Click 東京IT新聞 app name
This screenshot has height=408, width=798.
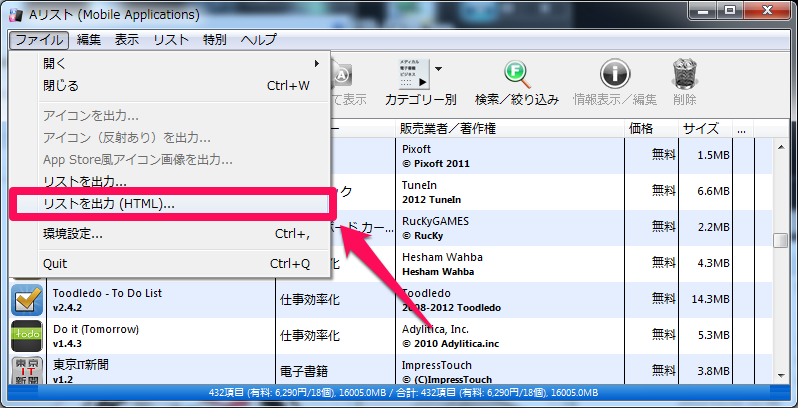80,365
